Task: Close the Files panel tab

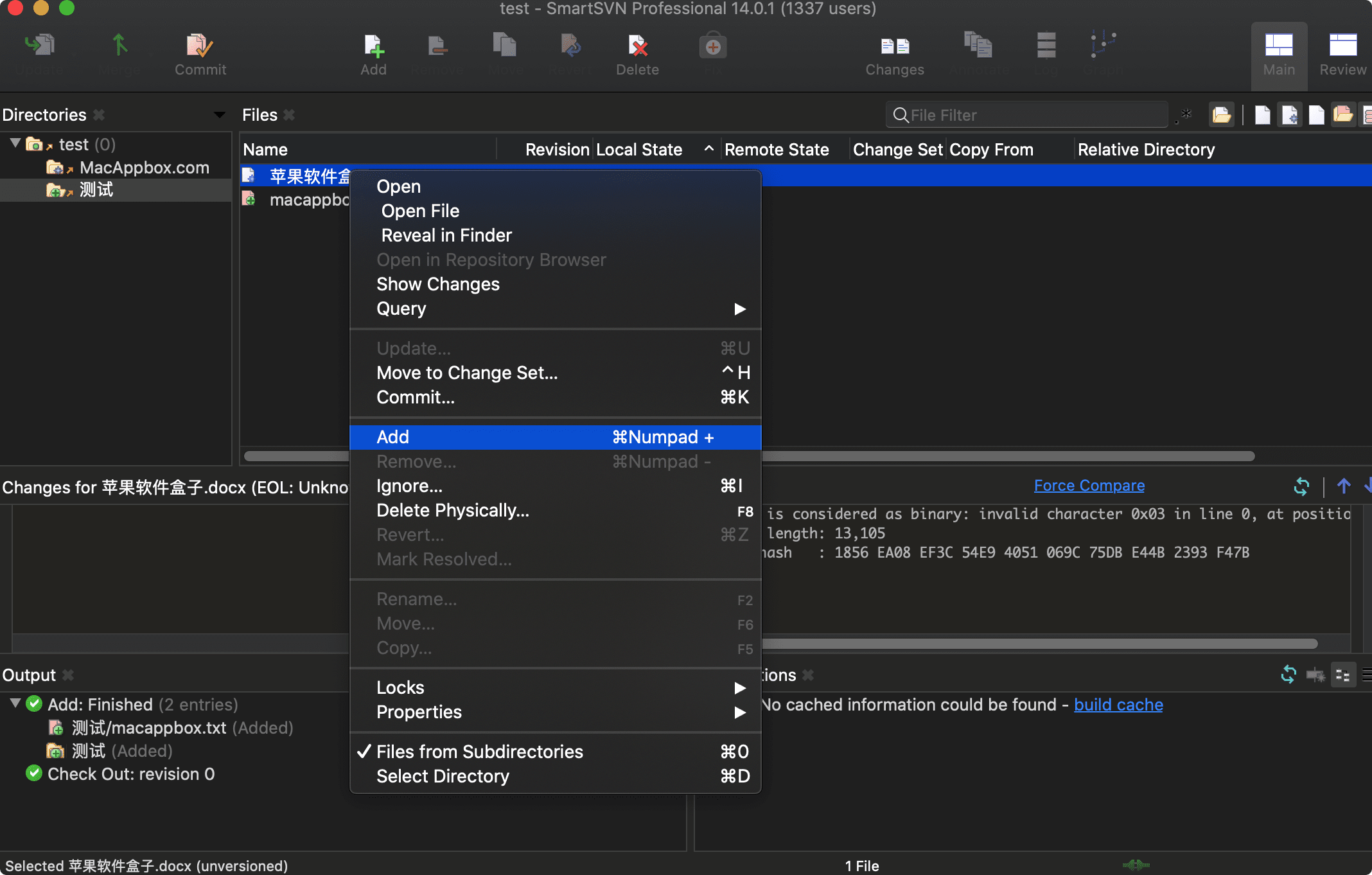Action: click(x=289, y=115)
